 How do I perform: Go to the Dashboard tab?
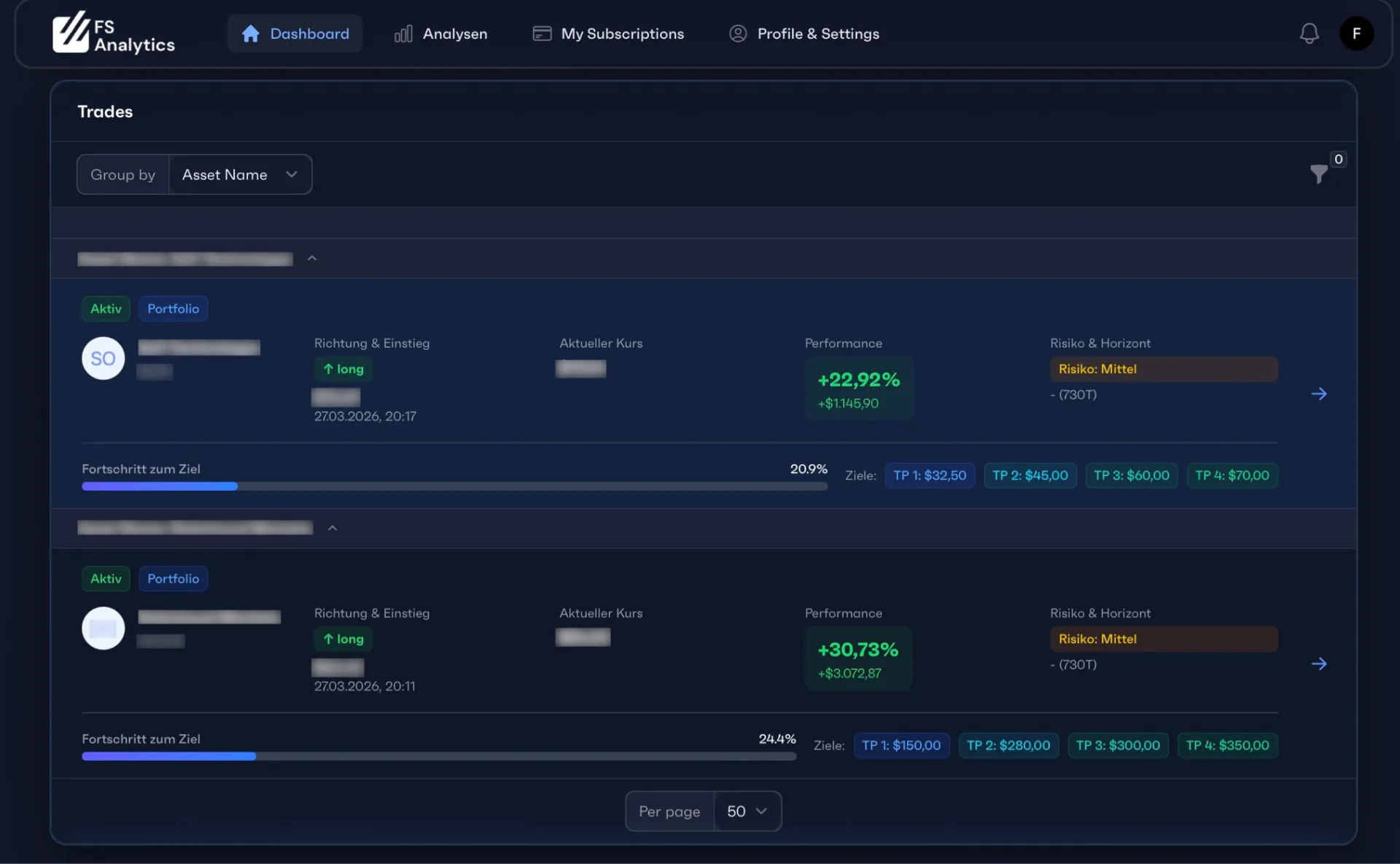click(295, 34)
